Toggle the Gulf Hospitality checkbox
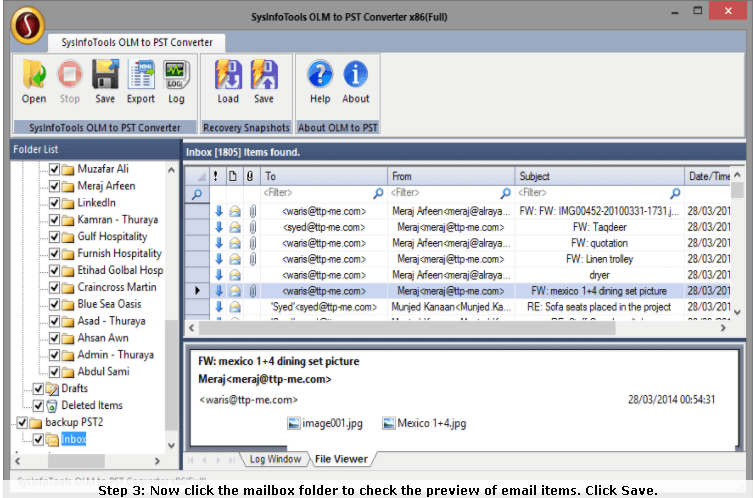The image size is (753, 498). (x=54, y=237)
